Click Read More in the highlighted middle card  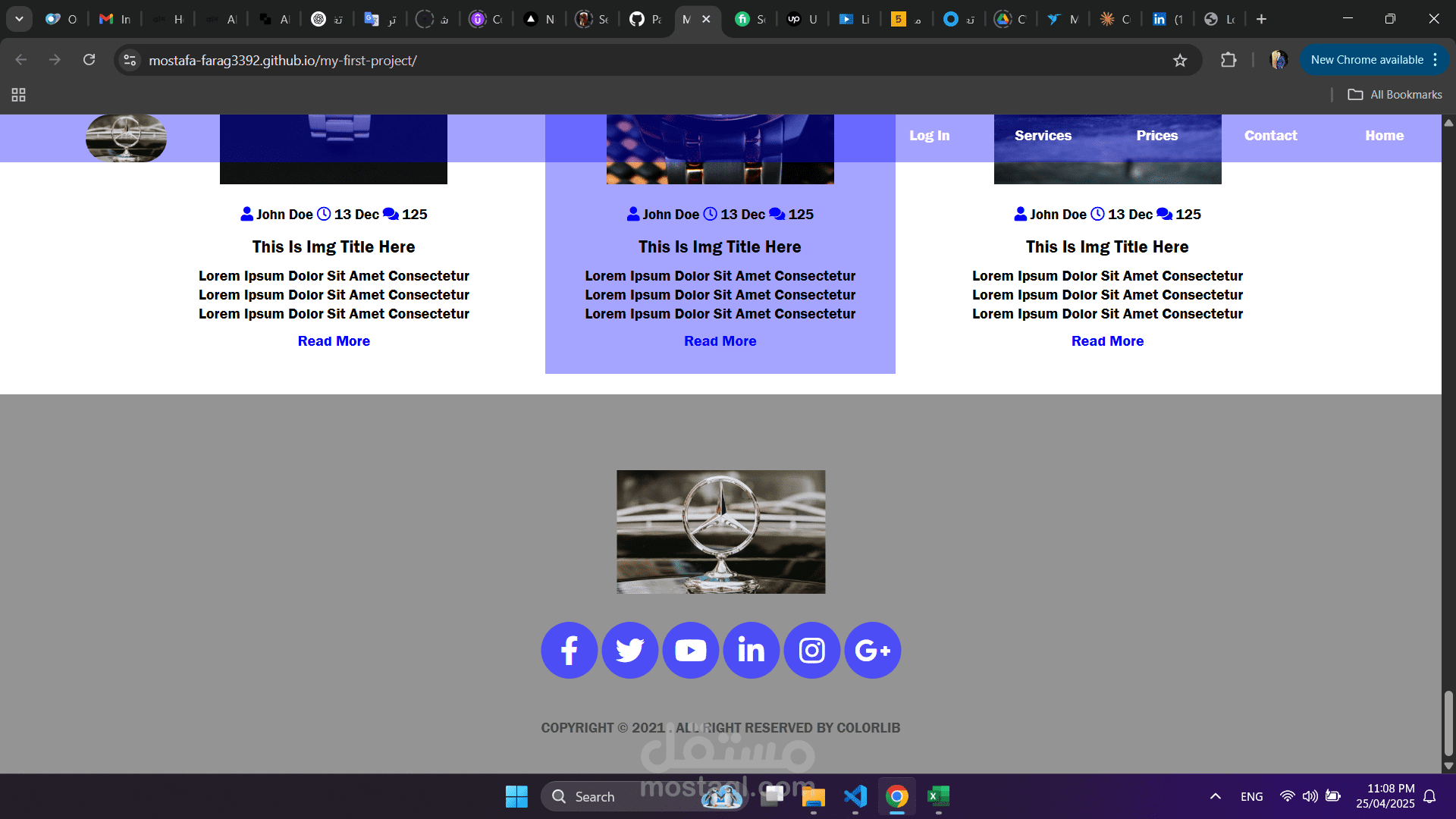pos(720,341)
